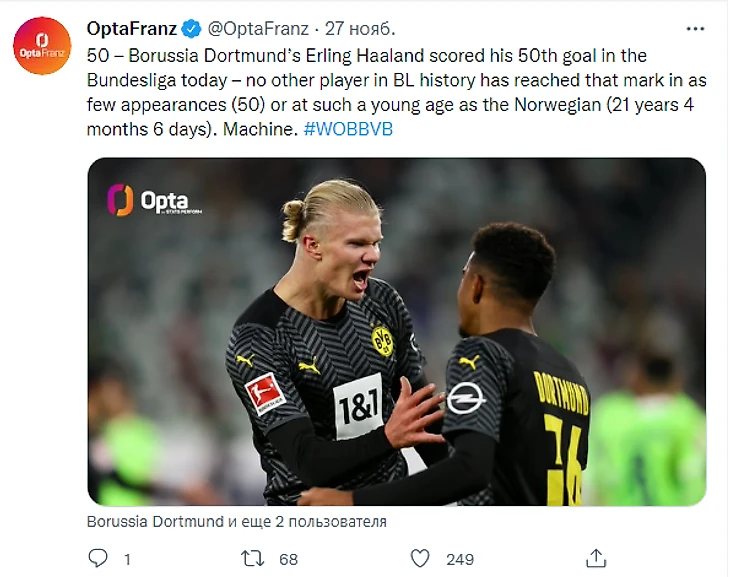Click the reply speech bubble icon
Image resolution: width=730 pixels, height=577 pixels.
tap(98, 558)
